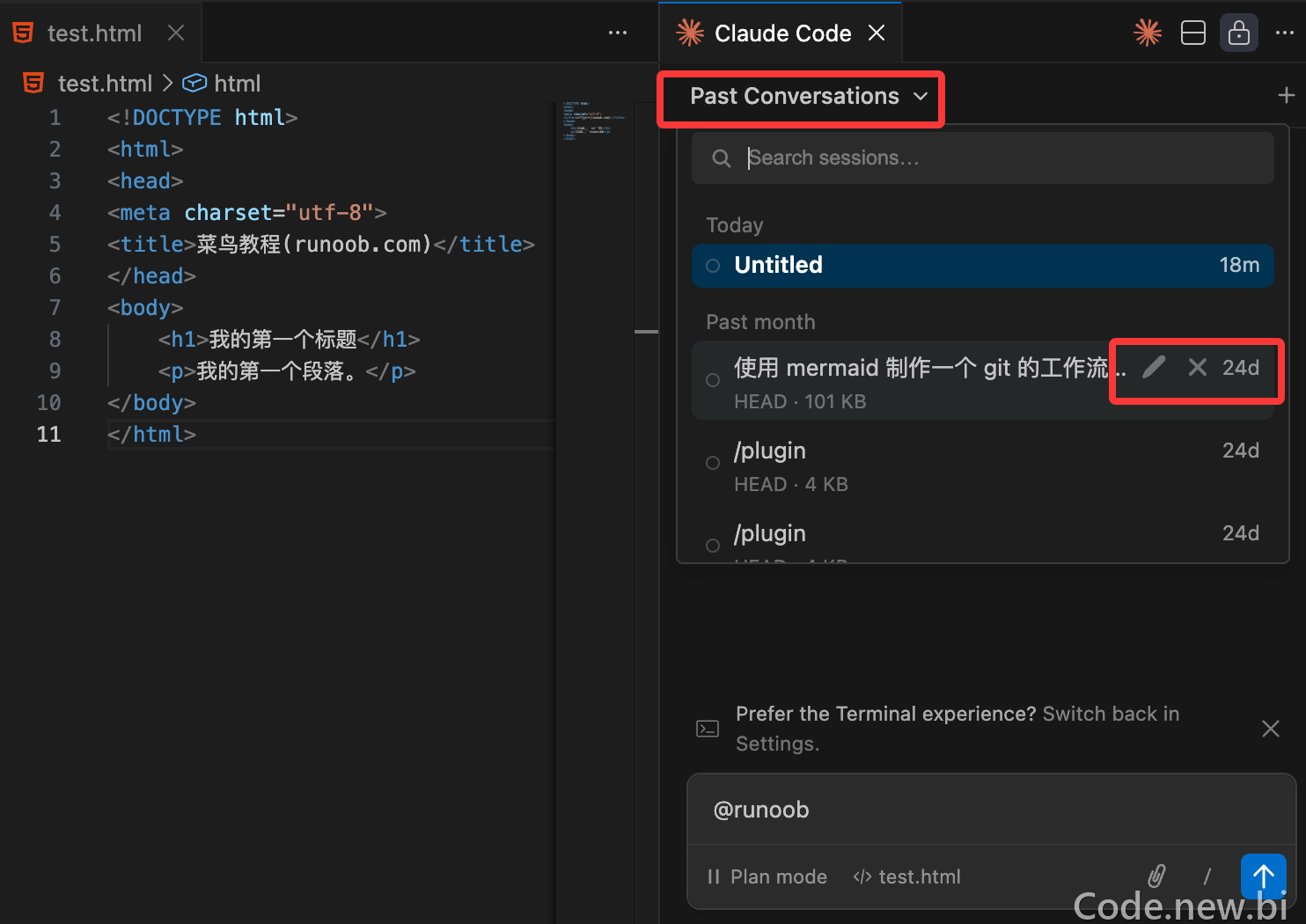Click the meta charset line
The width and height of the screenshot is (1306, 924).
pyautogui.click(x=247, y=213)
